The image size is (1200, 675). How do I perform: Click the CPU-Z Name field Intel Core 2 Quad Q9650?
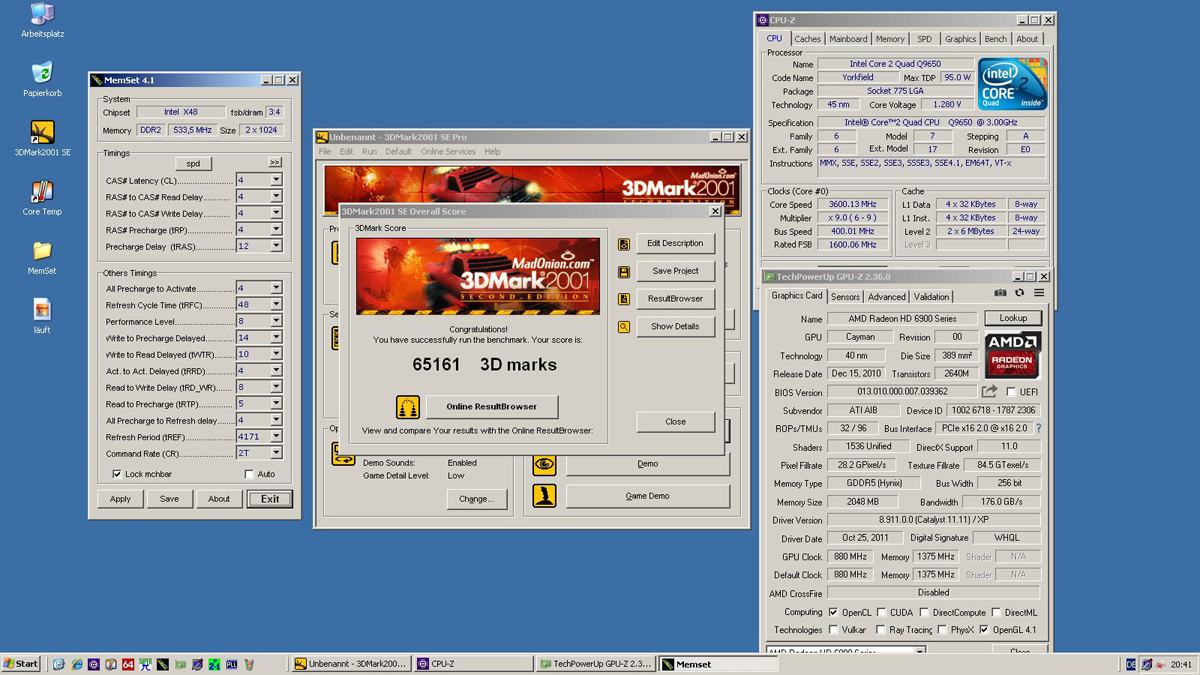pyautogui.click(x=896, y=64)
